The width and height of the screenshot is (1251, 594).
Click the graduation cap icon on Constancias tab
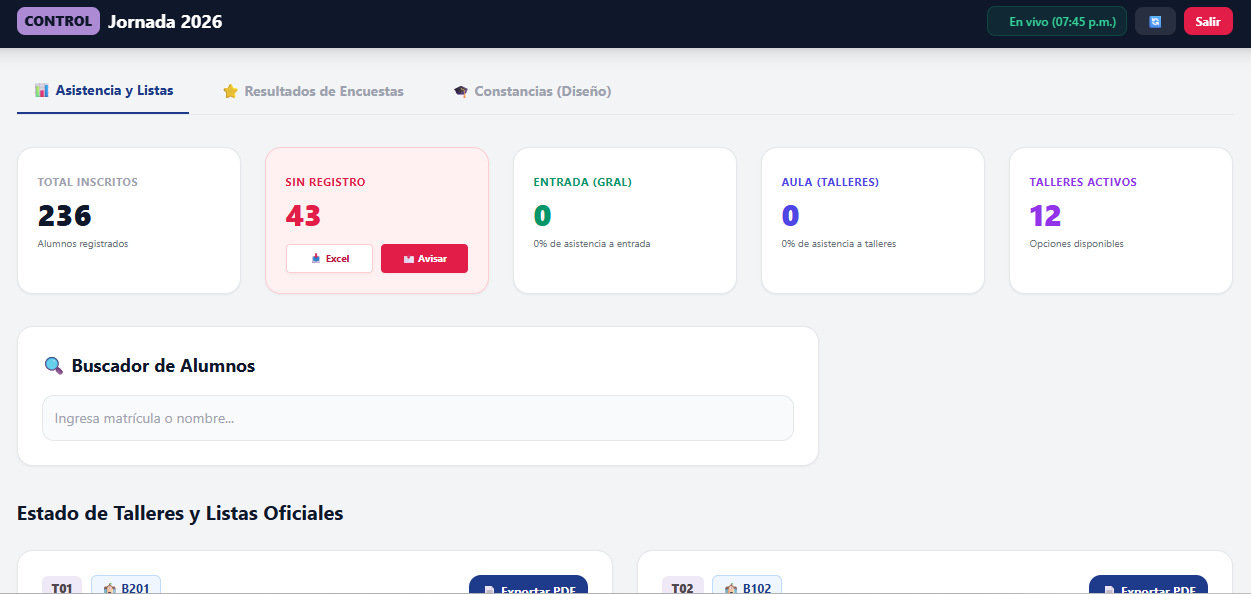(461, 91)
